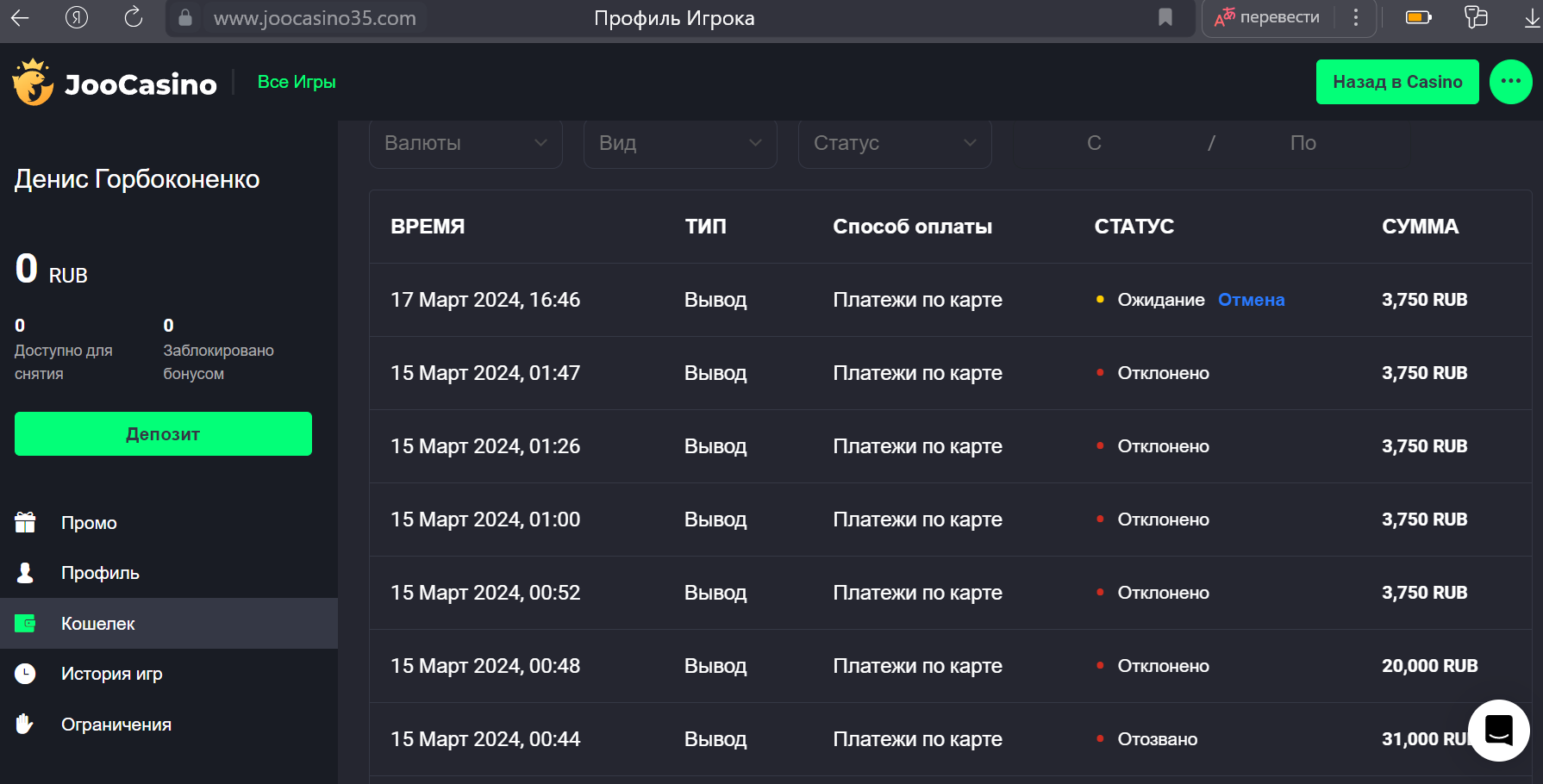The height and width of the screenshot is (784, 1543).
Task: Bookmark this page with the bookmark icon
Action: [1165, 17]
